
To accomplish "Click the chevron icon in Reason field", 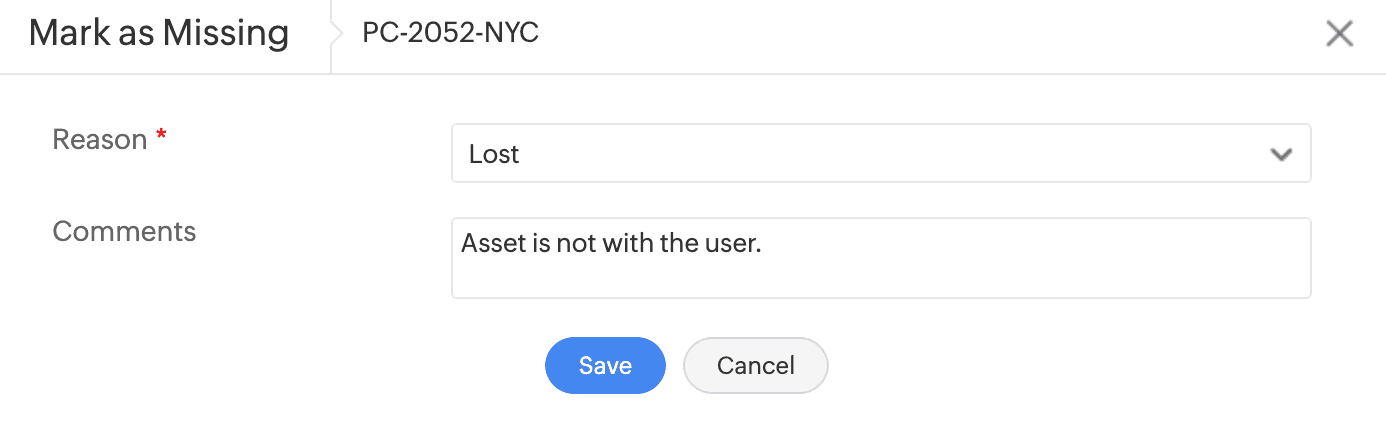I will [x=1280, y=154].
